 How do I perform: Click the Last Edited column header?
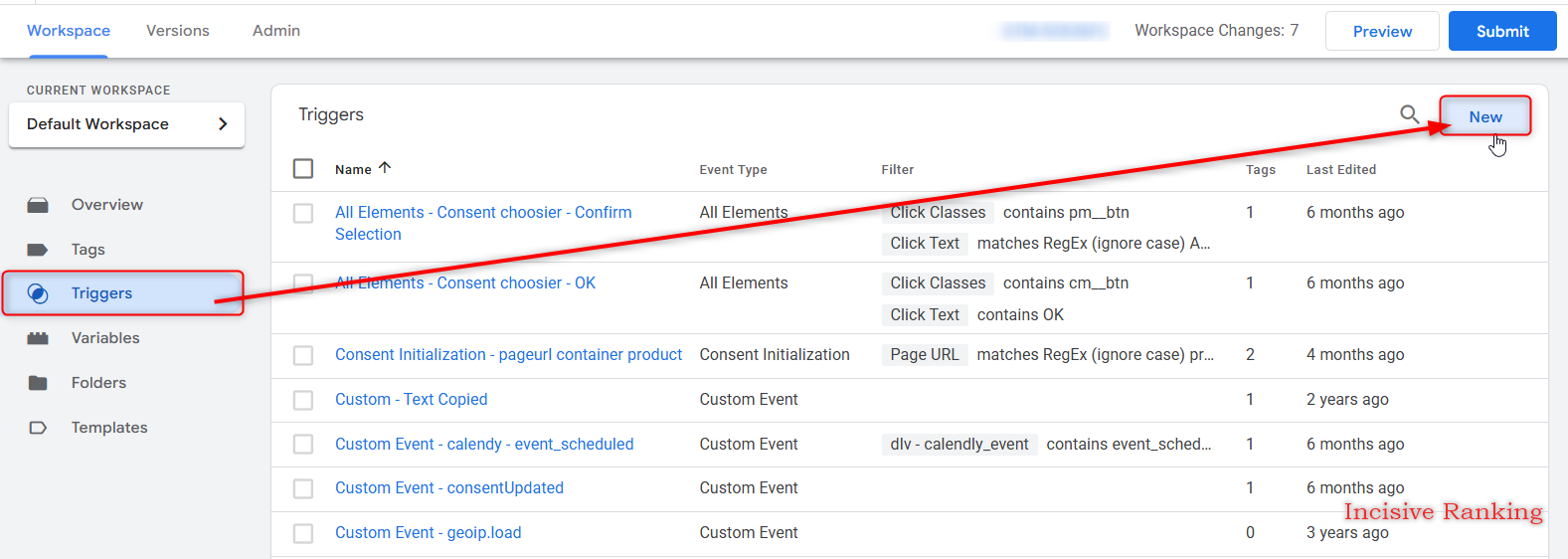1341,170
